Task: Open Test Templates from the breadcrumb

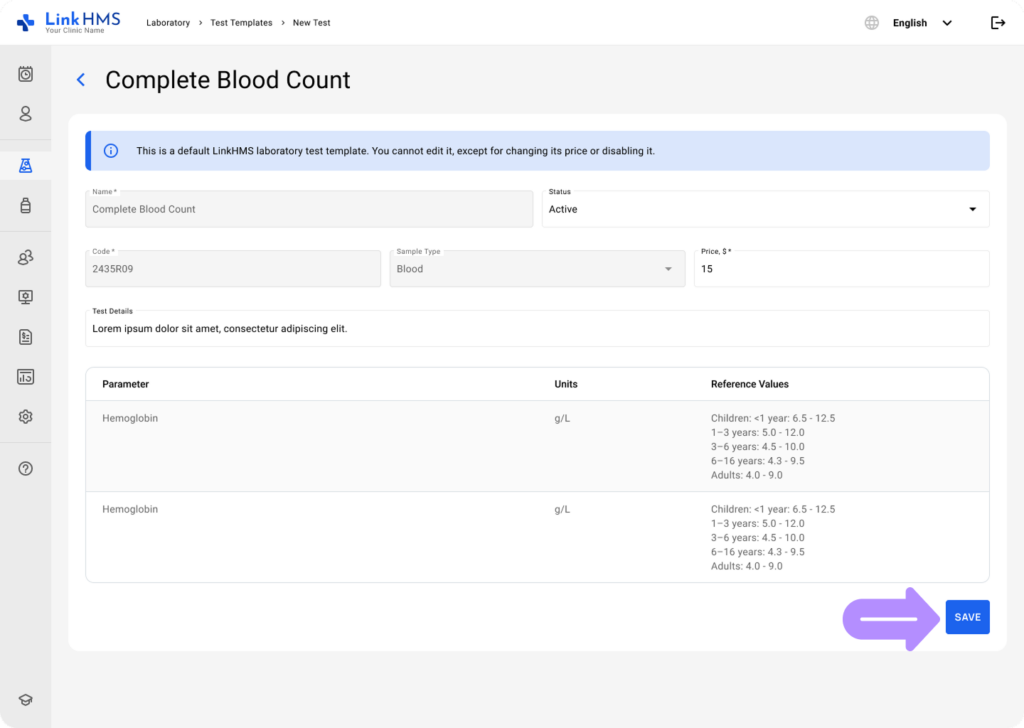Action: (241, 22)
